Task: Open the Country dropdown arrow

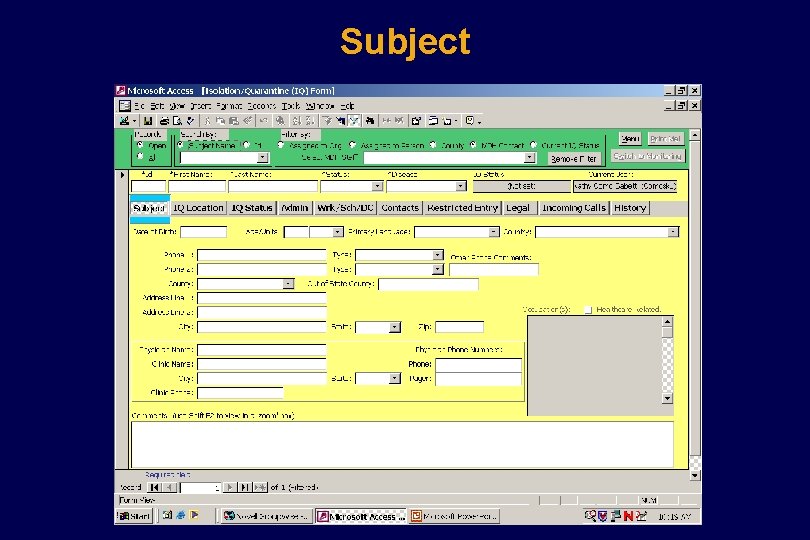Action: tap(673, 233)
